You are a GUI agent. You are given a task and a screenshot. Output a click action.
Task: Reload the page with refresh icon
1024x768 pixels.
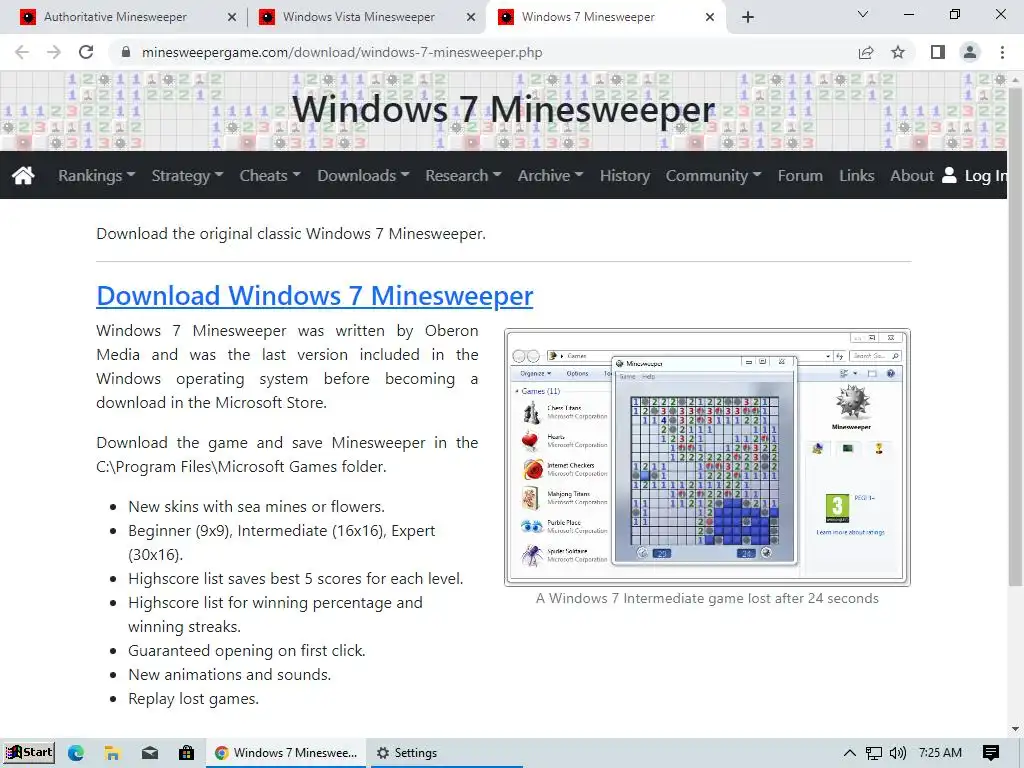tap(86, 52)
